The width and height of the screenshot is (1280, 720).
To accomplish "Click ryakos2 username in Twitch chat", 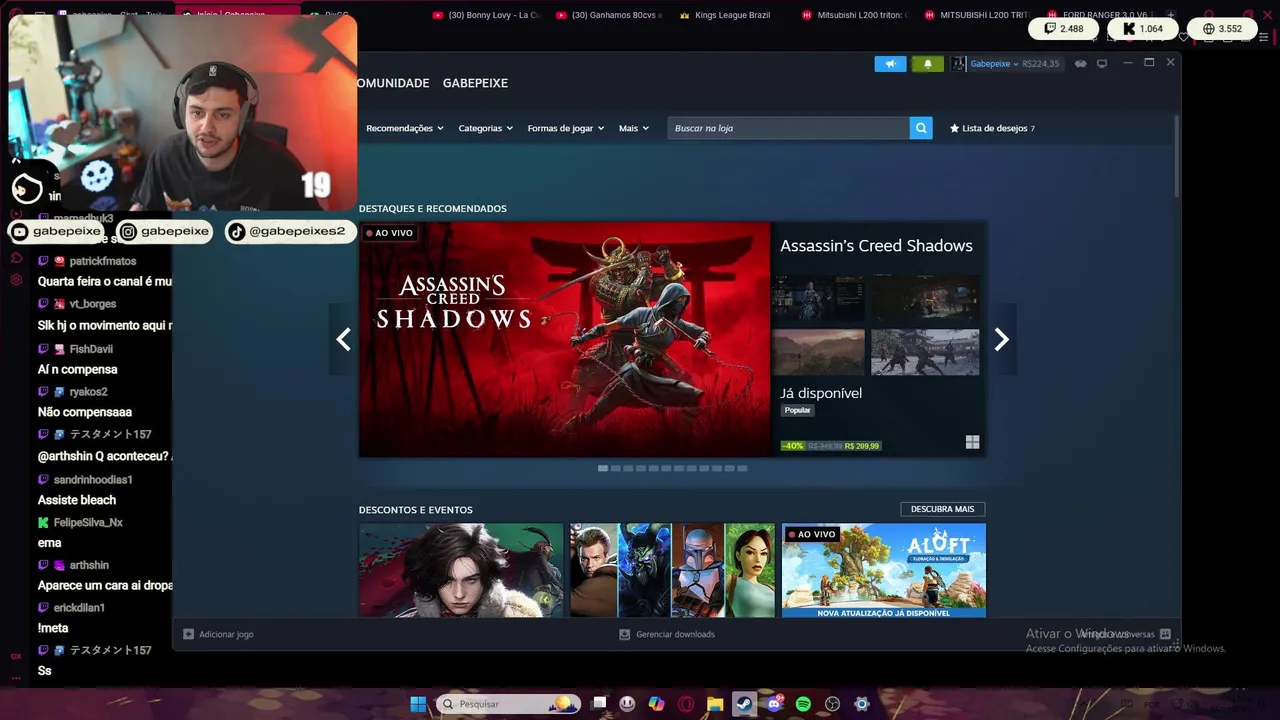I will tap(88, 392).
